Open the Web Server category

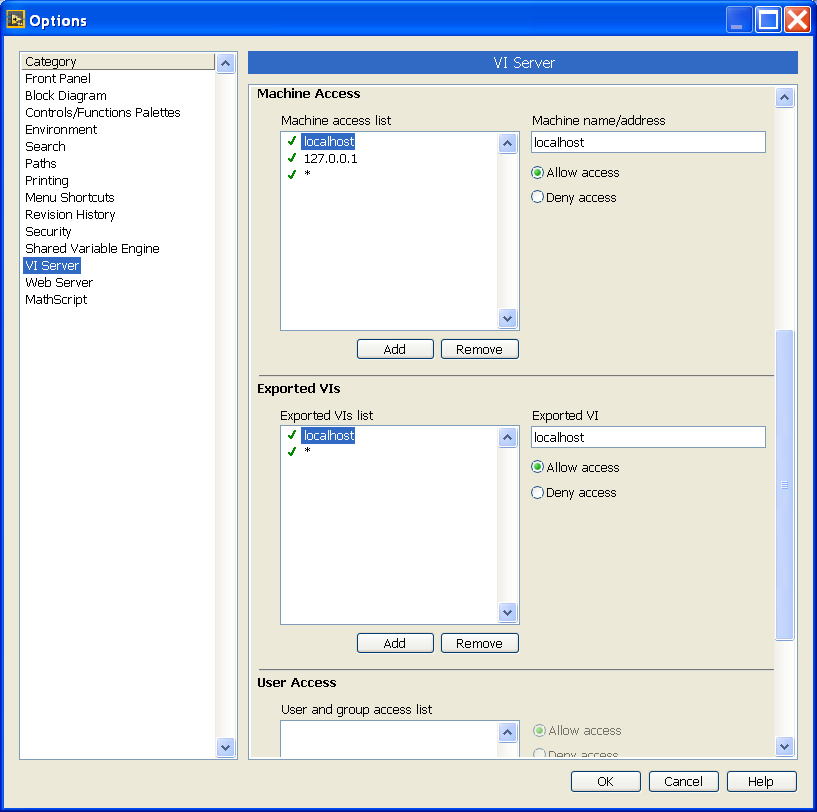[59, 283]
